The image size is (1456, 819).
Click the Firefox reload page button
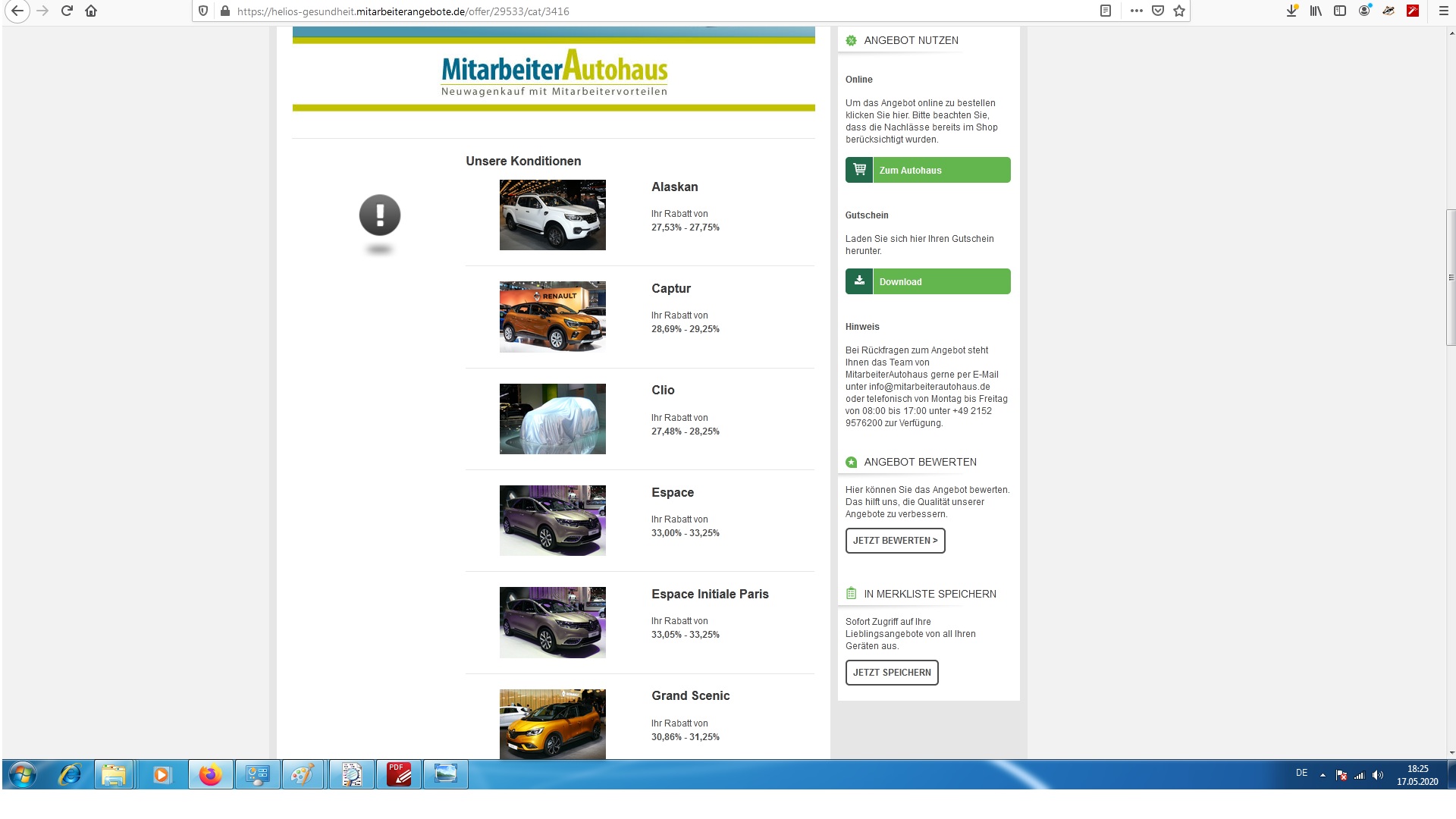point(67,11)
